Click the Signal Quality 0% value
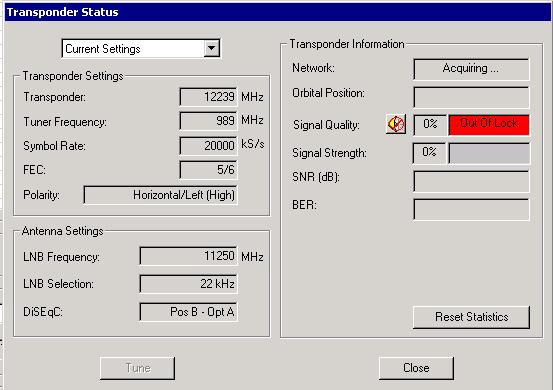Viewport: 553px width, 390px height. (430, 124)
